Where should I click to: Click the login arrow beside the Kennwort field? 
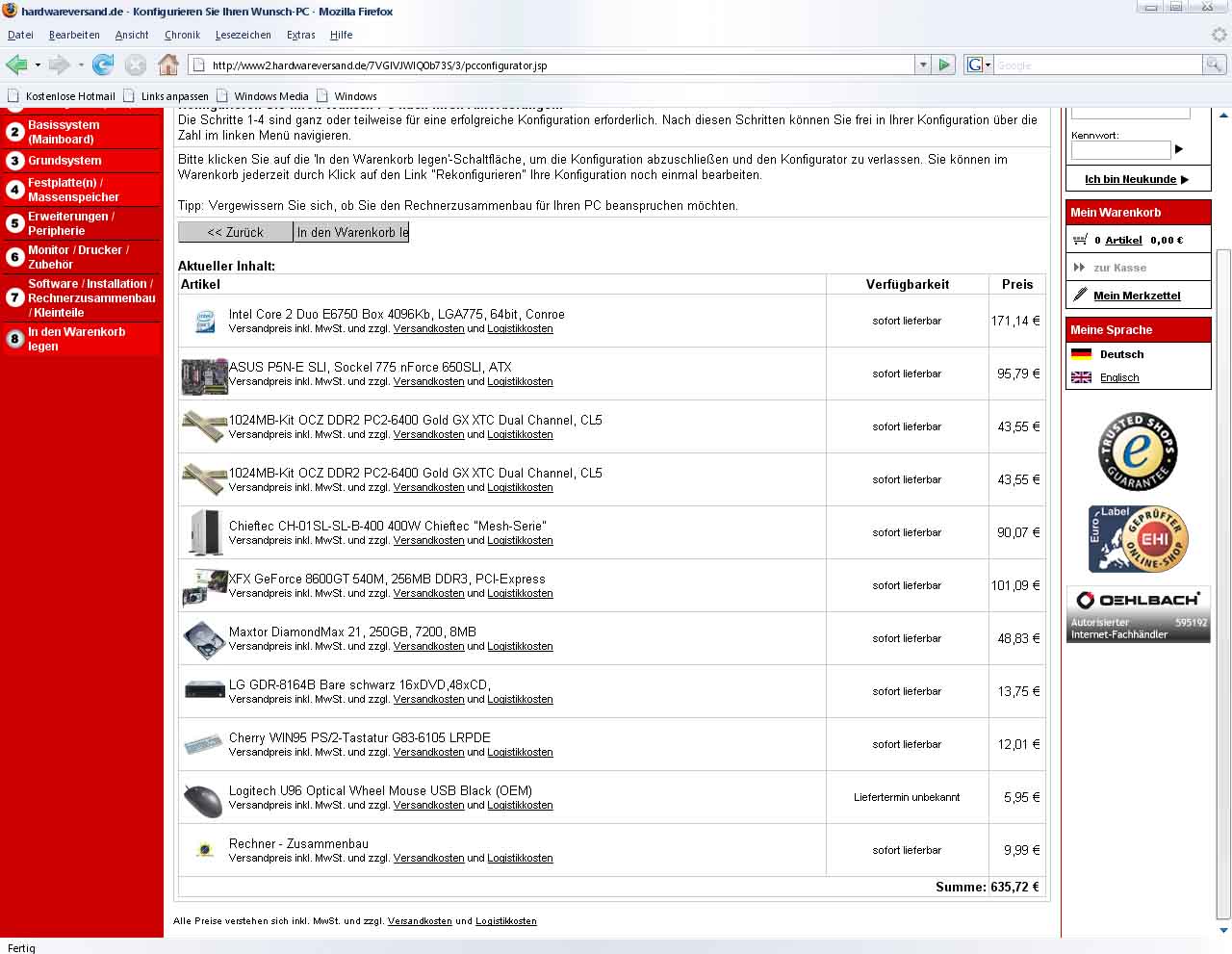[1179, 149]
